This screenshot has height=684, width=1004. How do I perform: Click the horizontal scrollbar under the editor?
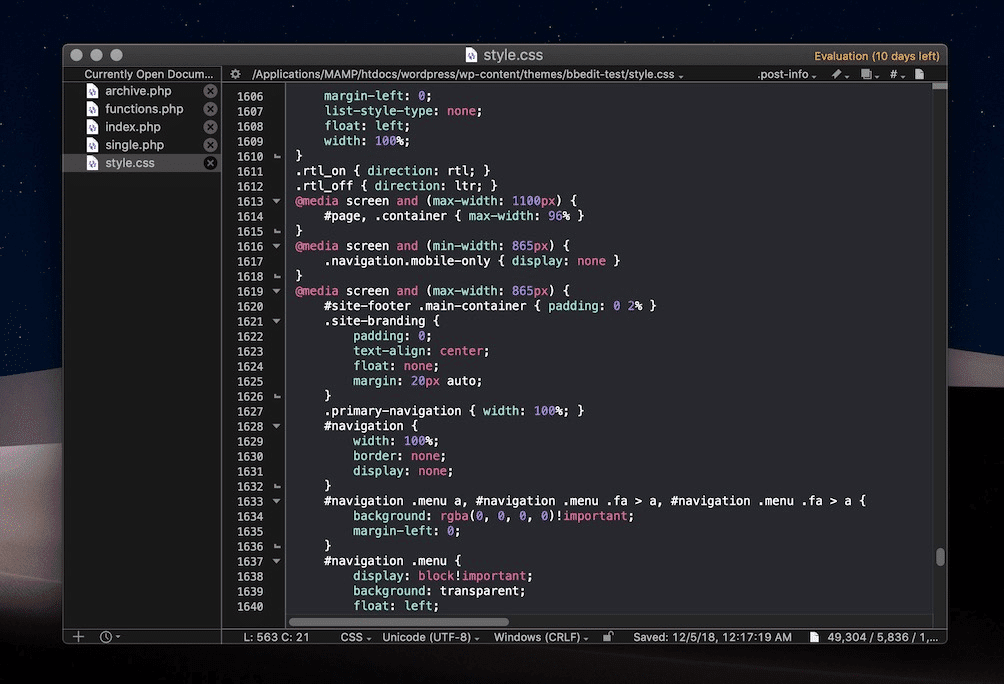[398, 622]
